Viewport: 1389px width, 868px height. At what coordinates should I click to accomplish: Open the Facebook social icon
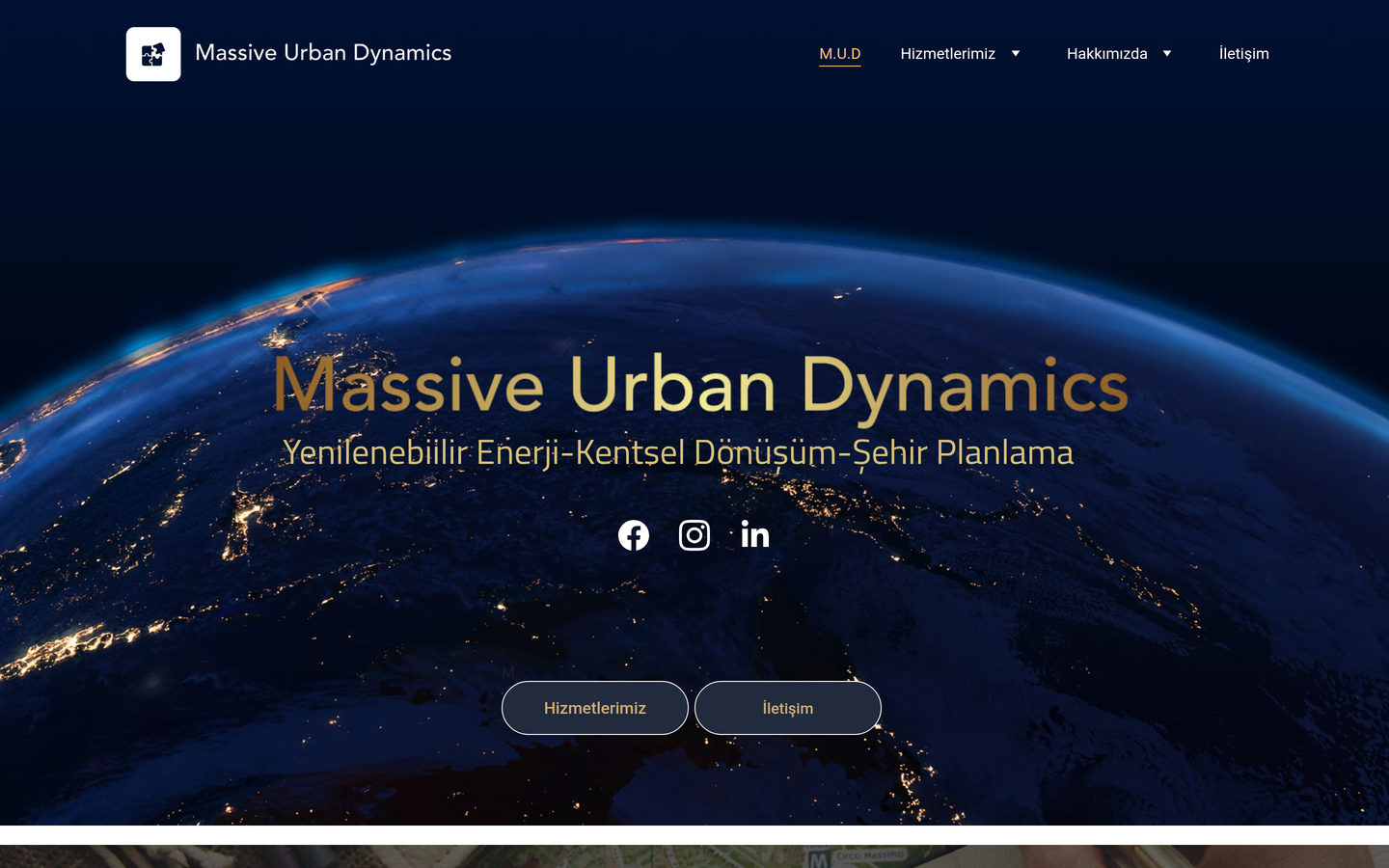pyautogui.click(x=634, y=535)
